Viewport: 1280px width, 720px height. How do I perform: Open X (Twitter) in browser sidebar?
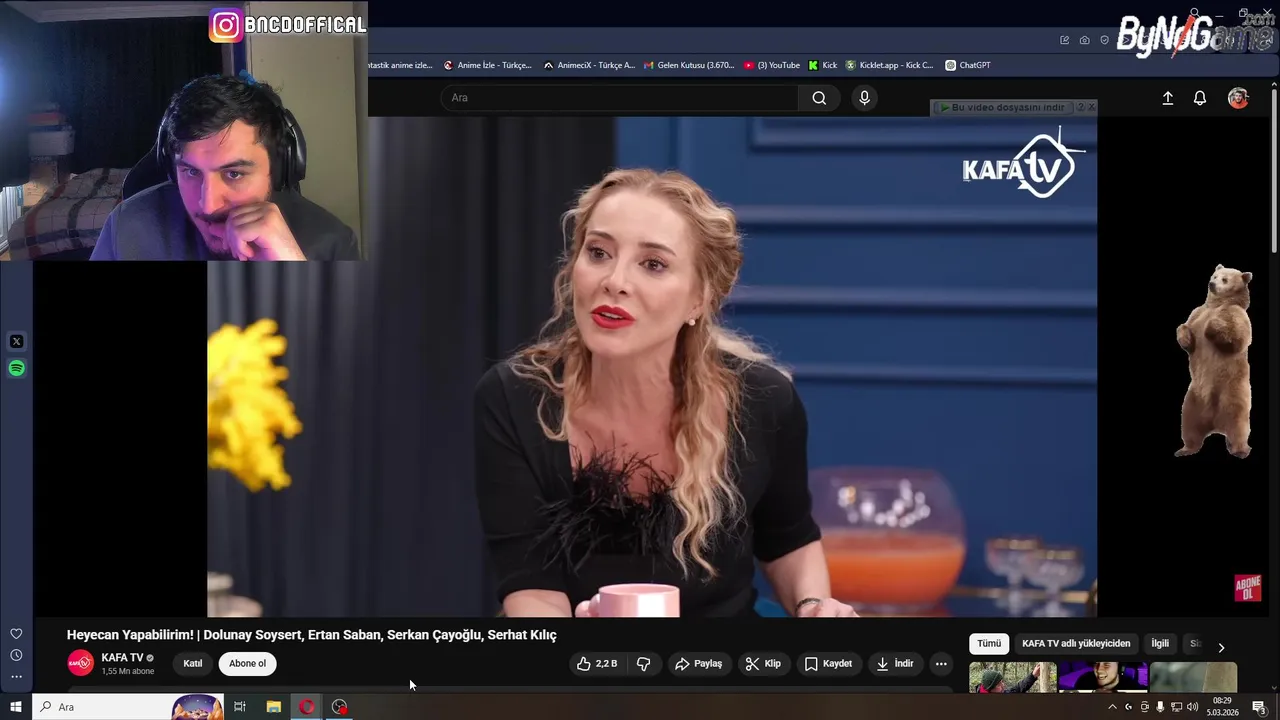16,342
